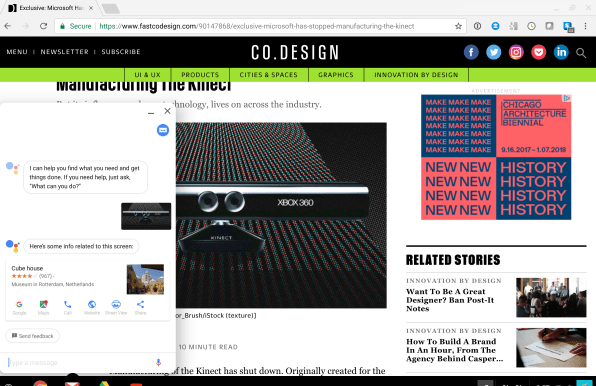The height and width of the screenshot is (386, 596).
Task: Open the Chrome three-dot menu
Action: [585, 26]
